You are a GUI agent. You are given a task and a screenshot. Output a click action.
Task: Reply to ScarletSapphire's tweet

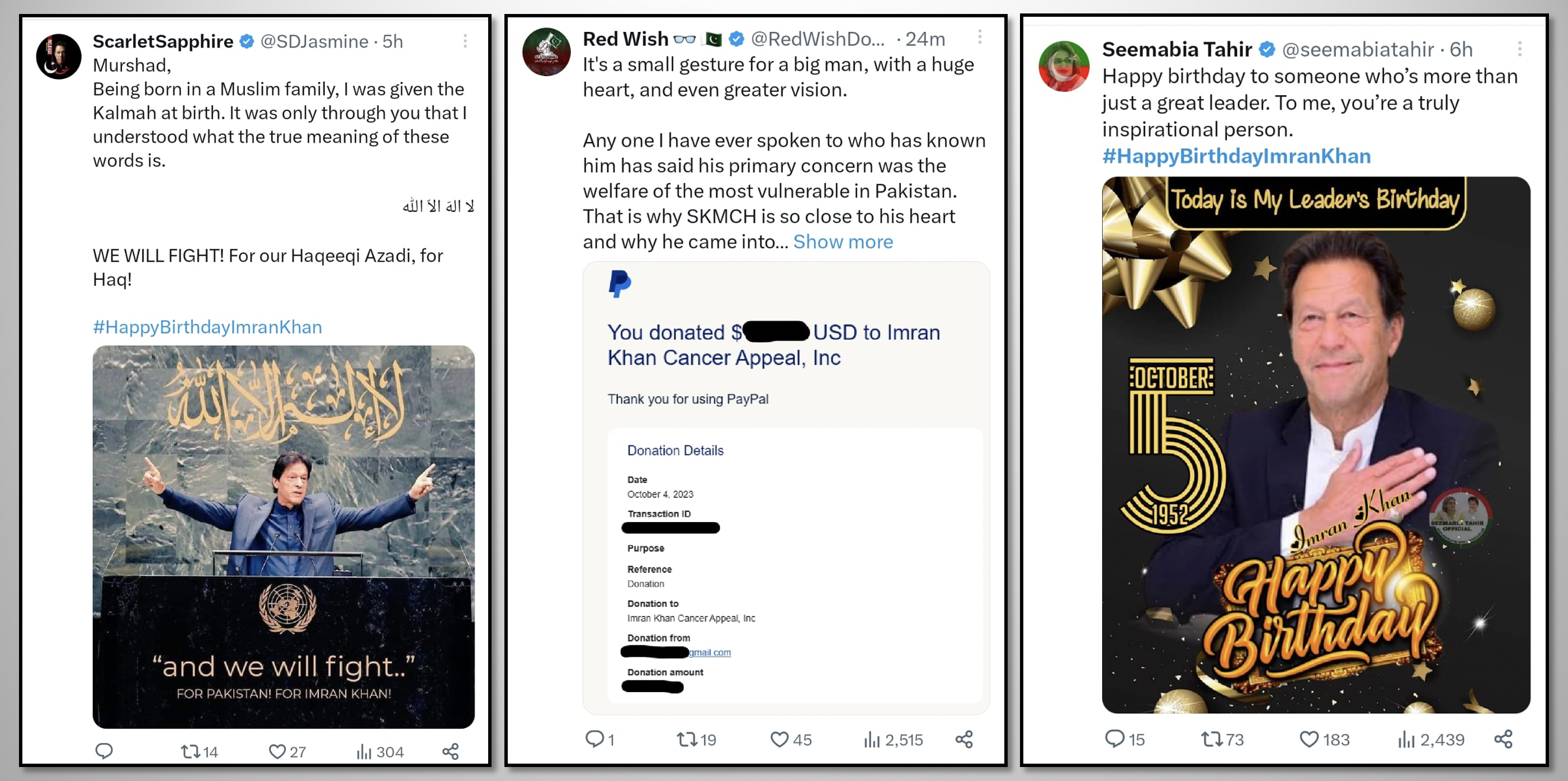(104, 751)
